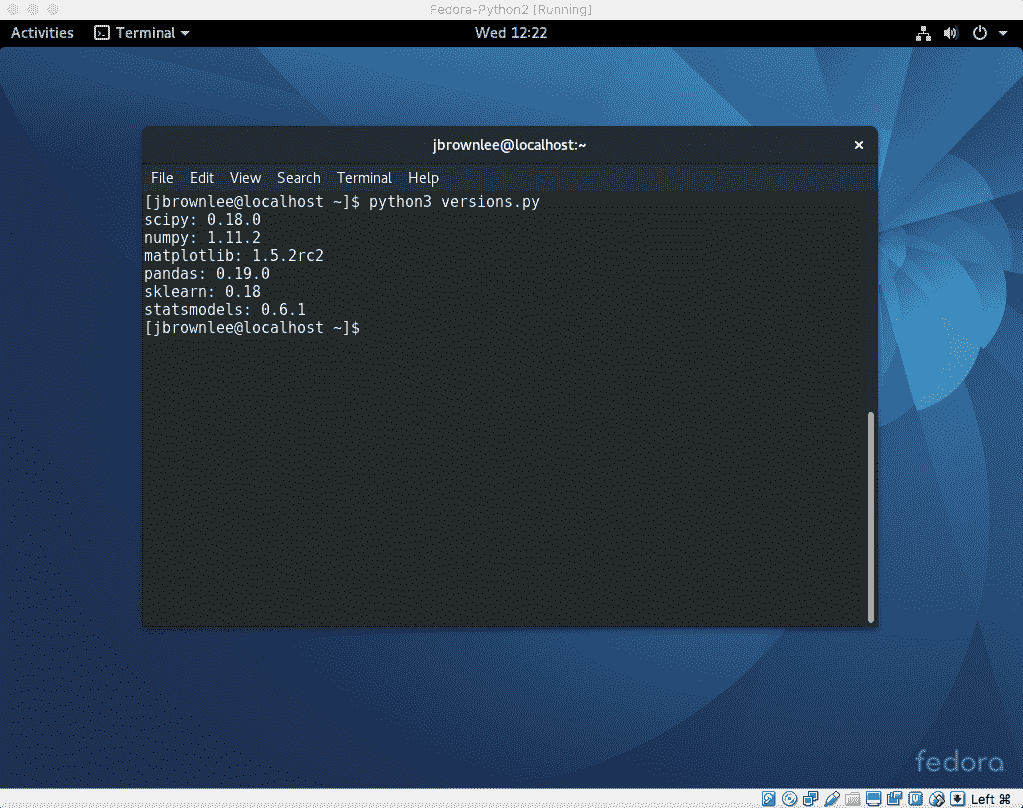Click the VirtualBox network adapters icon
1023x808 pixels.
pyautogui.click(x=811, y=799)
